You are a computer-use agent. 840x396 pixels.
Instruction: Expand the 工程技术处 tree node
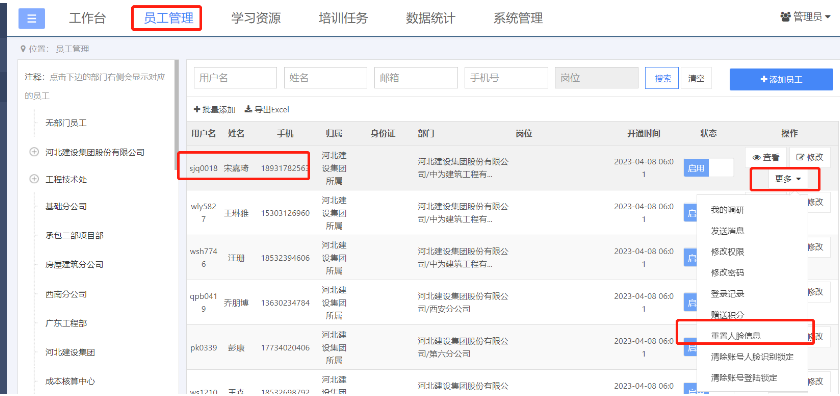34,179
